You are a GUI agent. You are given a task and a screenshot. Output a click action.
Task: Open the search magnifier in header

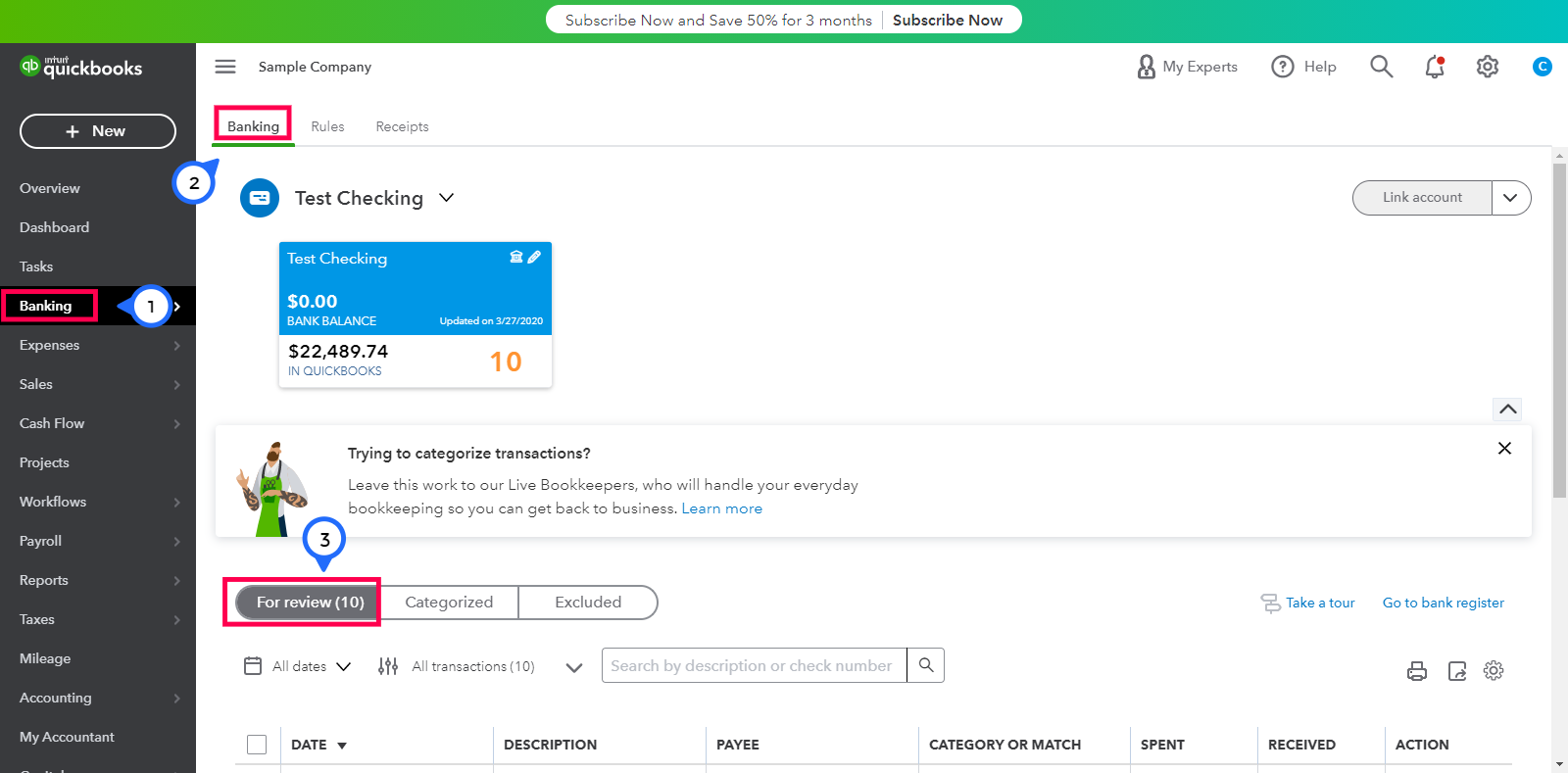(1382, 67)
